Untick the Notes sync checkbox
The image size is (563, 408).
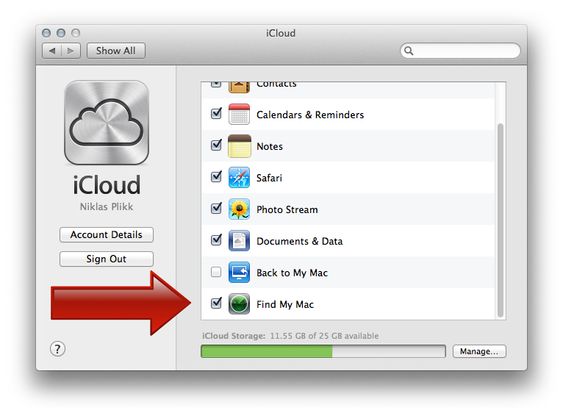[x=216, y=145]
